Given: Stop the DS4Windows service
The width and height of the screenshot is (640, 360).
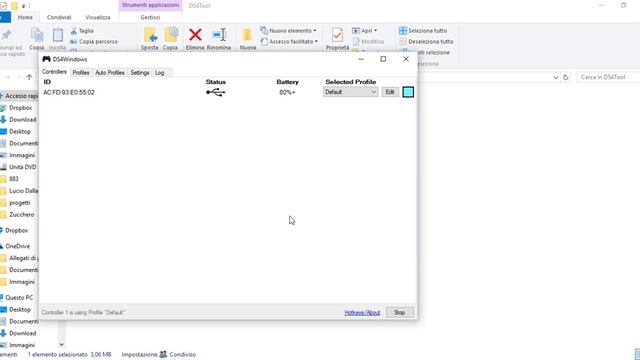Looking at the screenshot, I should pos(400,313).
